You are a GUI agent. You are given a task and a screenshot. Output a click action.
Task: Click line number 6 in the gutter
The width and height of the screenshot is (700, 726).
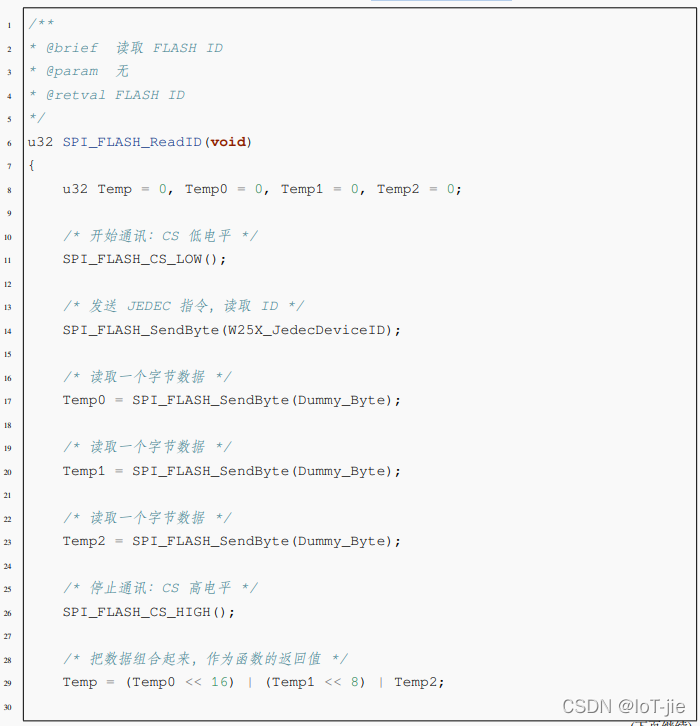(9, 143)
